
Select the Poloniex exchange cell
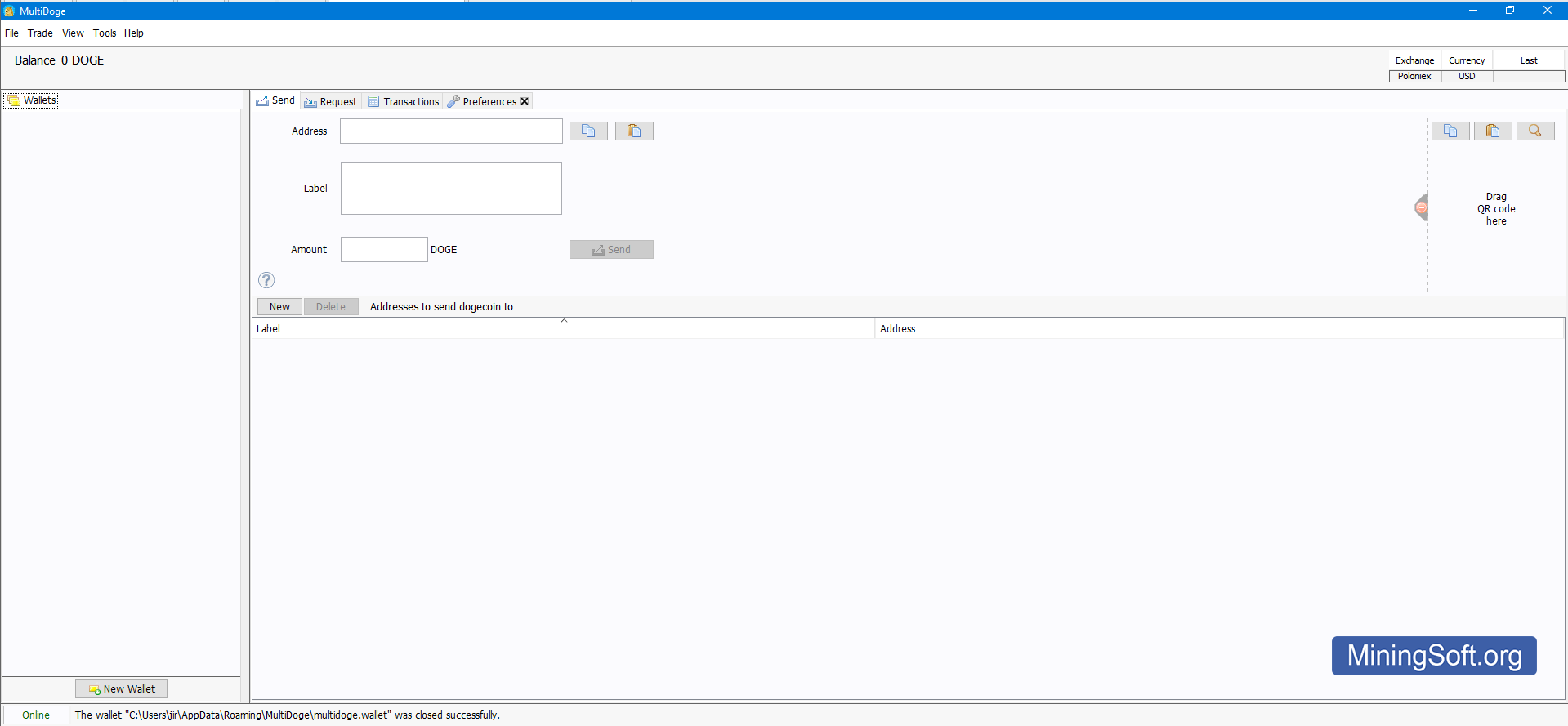(1414, 76)
